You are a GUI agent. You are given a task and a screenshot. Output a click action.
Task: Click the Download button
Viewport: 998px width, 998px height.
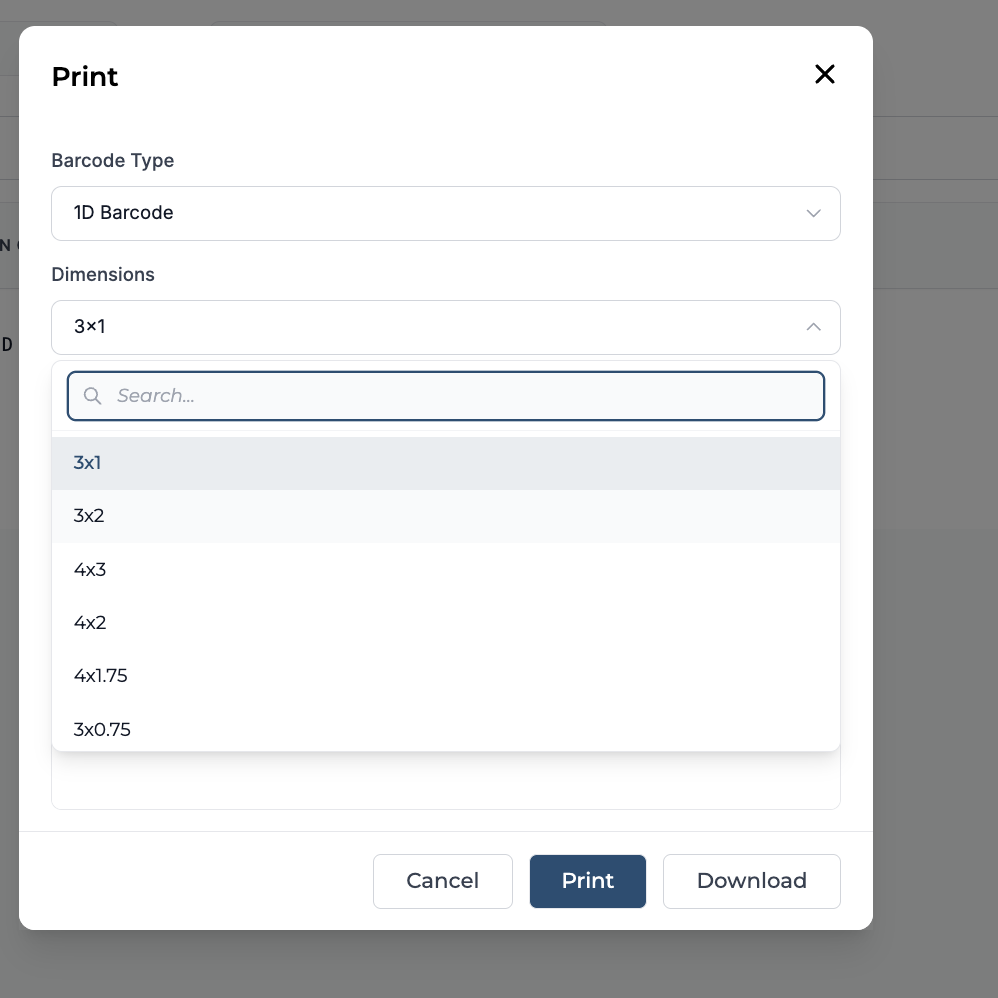752,881
